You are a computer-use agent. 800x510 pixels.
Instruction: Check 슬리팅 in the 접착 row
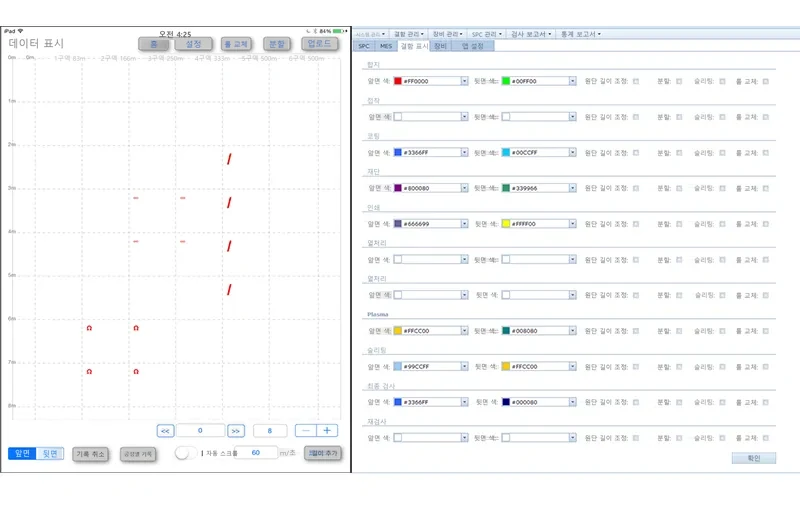722,117
